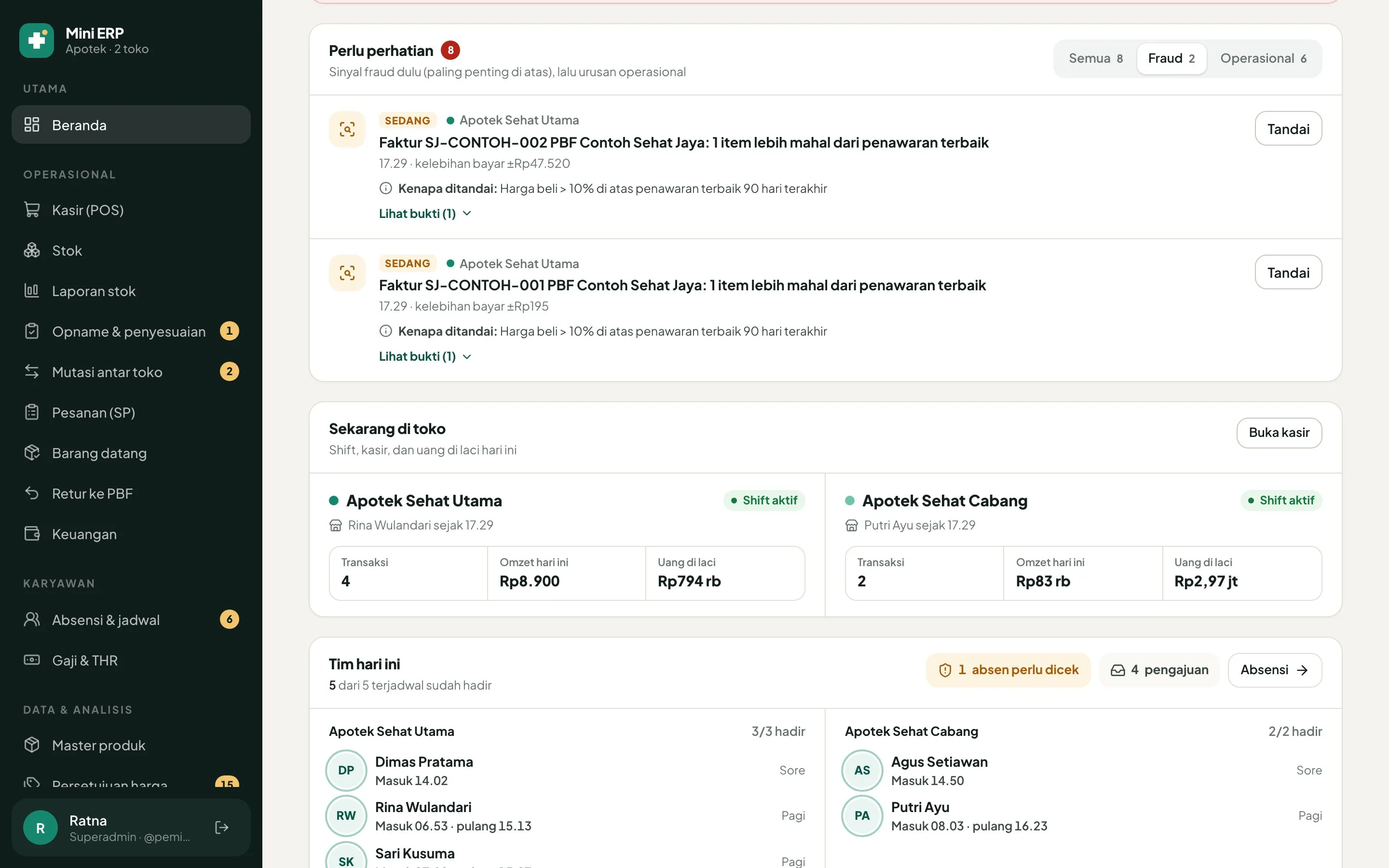1389x868 pixels.
Task: Open Kasir (POS) cart icon
Action: [31, 210]
